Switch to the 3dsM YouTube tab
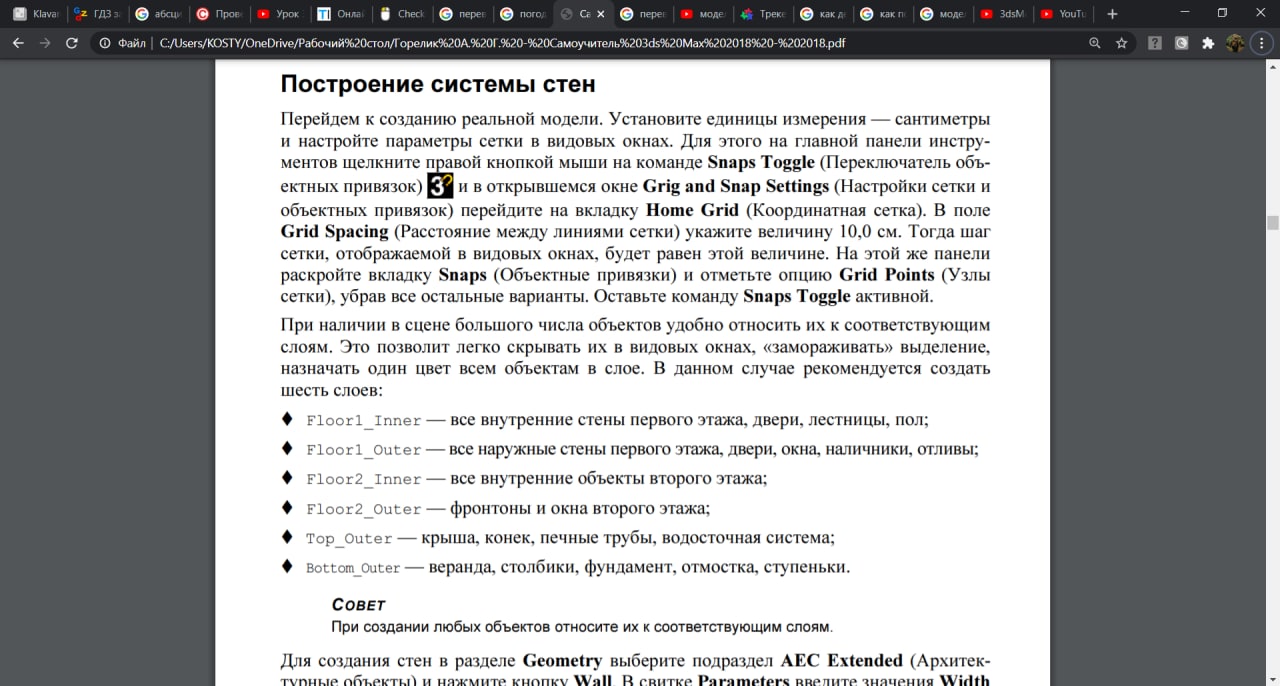This screenshot has height=686, width=1280. pyautogui.click(x=1004, y=14)
